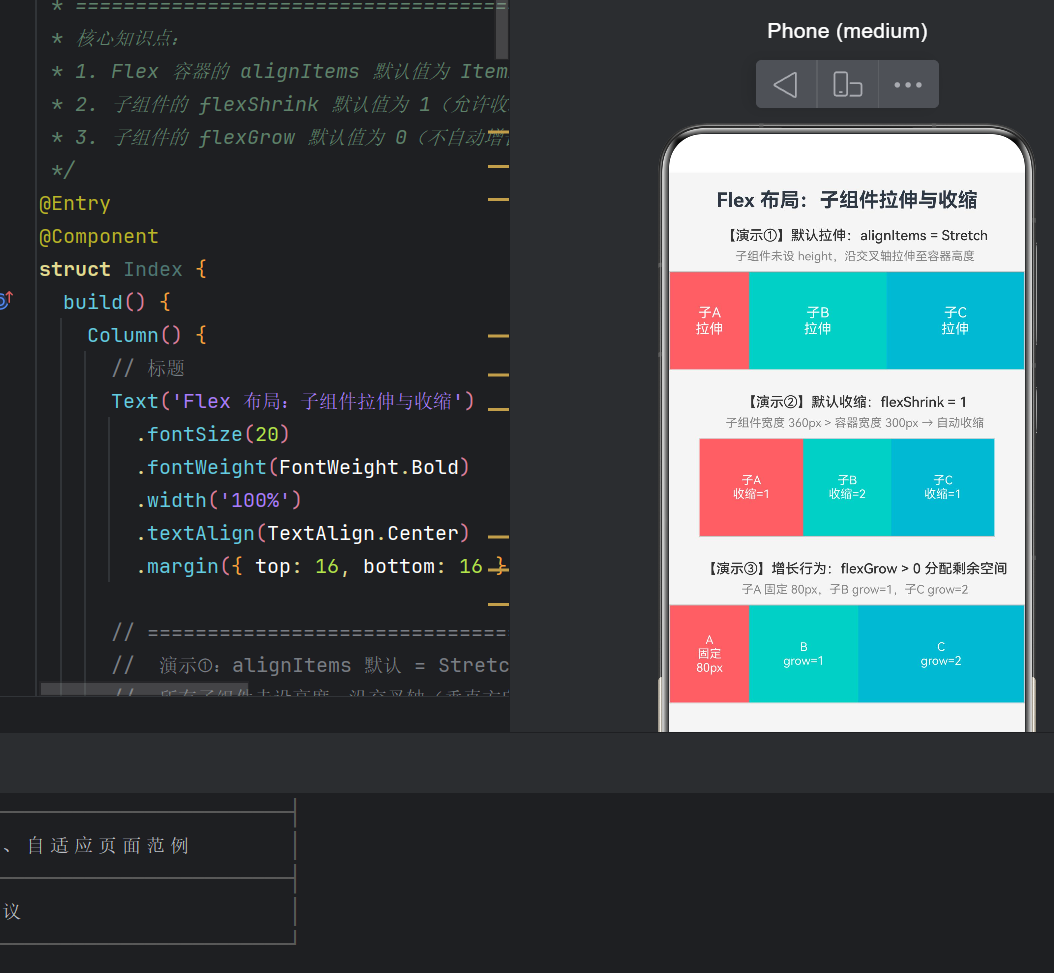Click the B grow=1 block
Viewport: 1054px width, 973px height.
pos(803,654)
